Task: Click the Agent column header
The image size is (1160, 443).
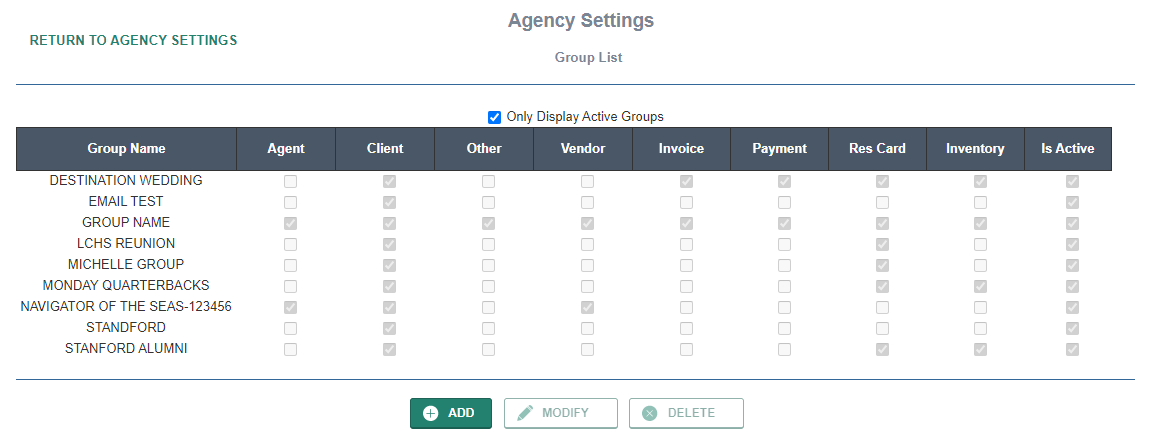Action: click(286, 149)
